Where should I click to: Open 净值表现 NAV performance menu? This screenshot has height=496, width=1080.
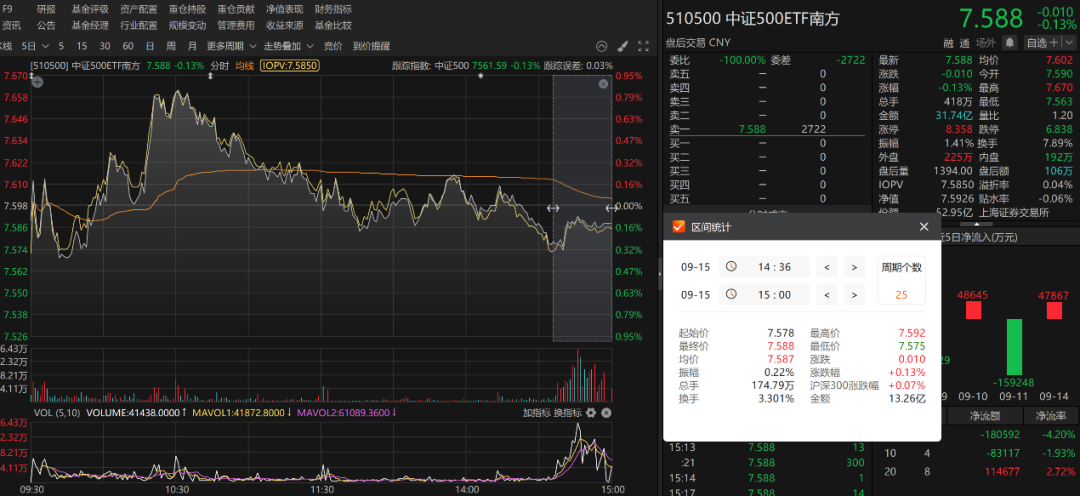(x=284, y=10)
